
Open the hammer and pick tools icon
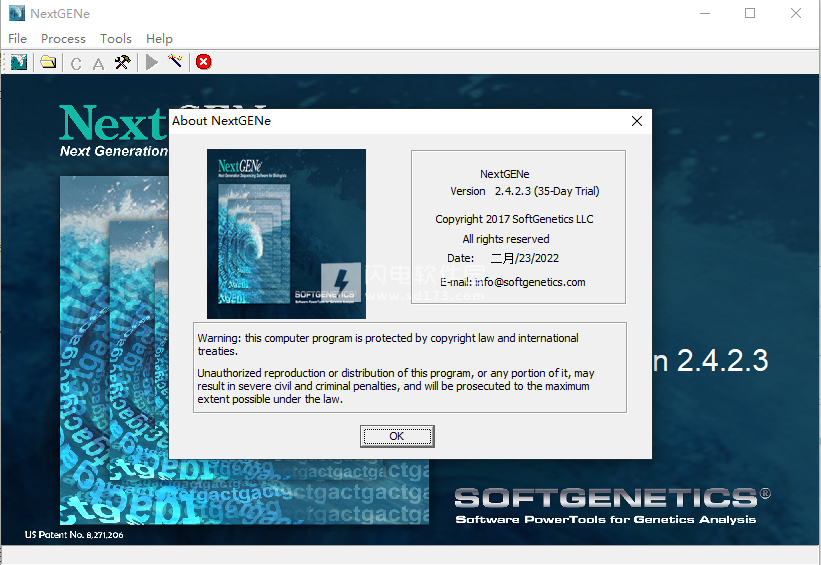click(123, 62)
